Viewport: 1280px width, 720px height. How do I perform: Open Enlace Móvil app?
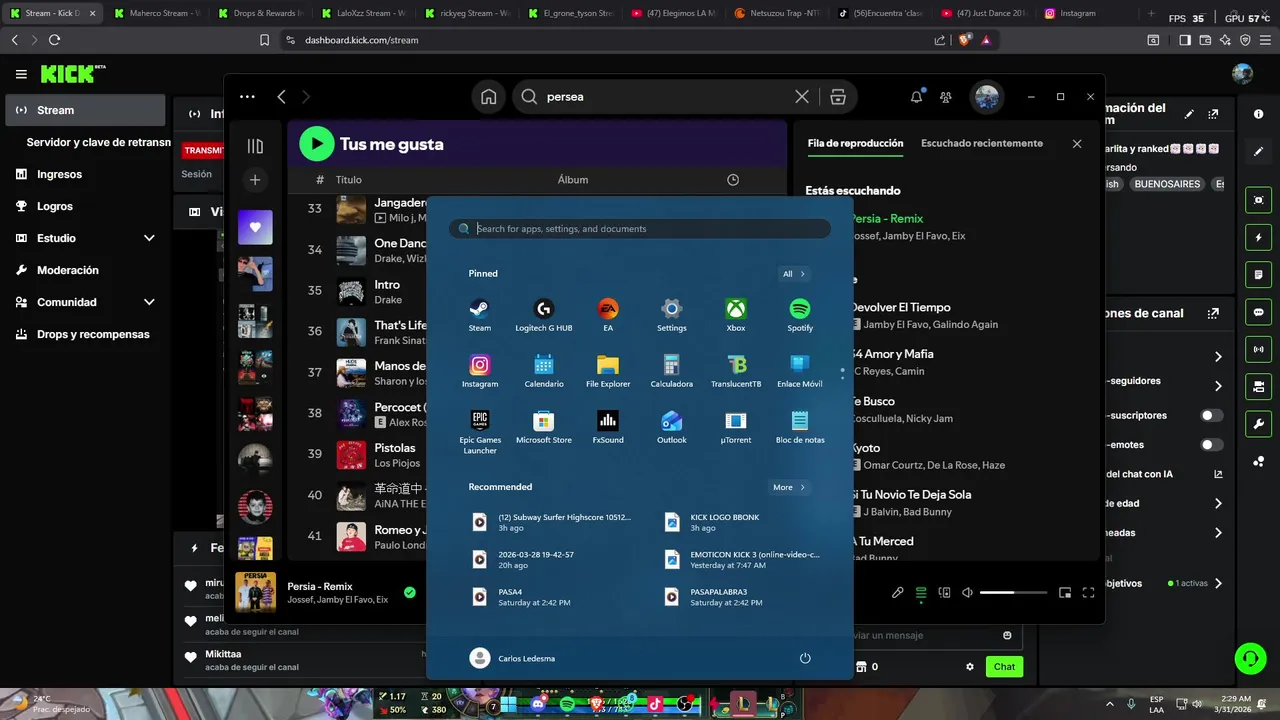click(800, 370)
